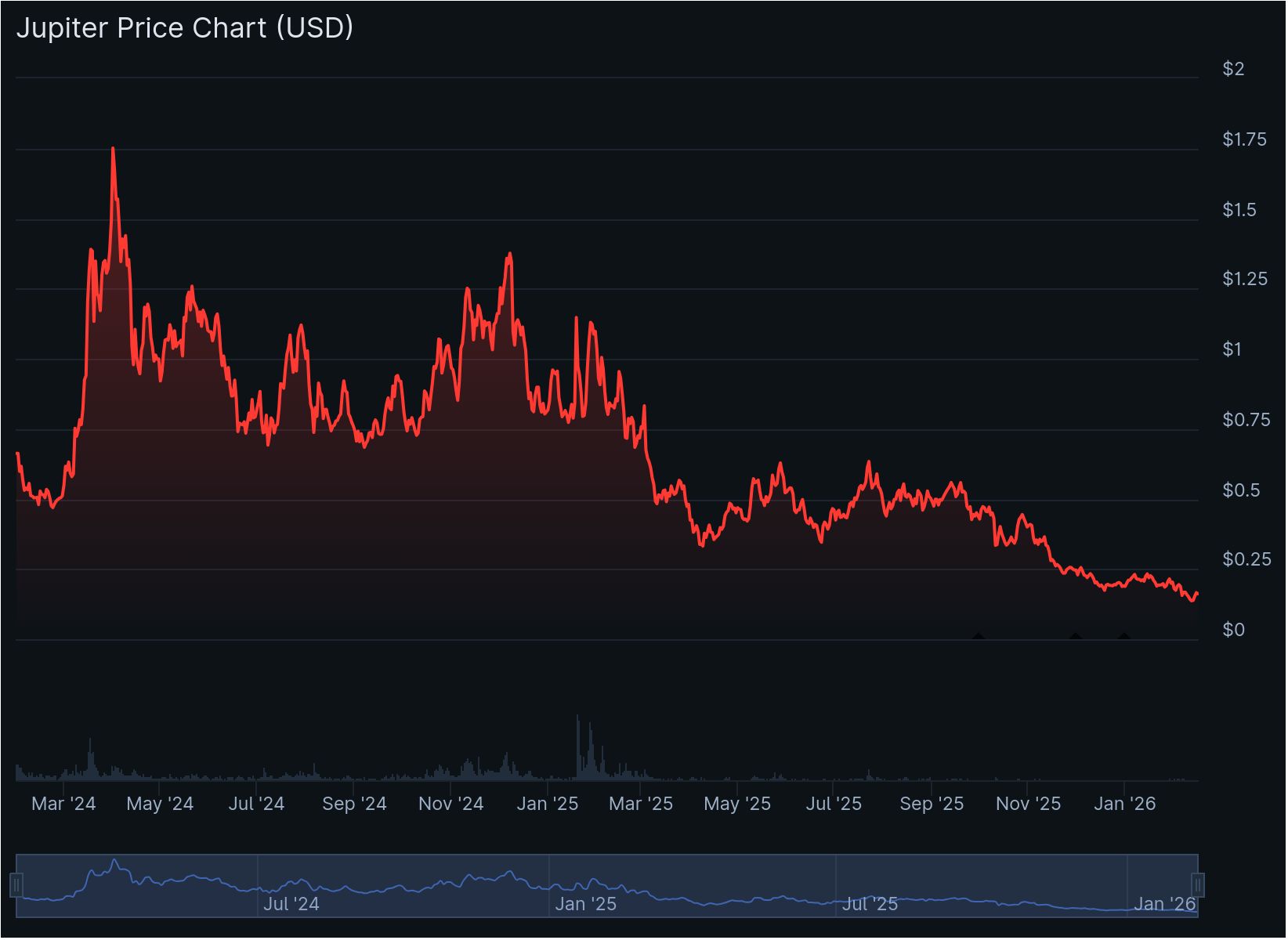1288x940 pixels.
Task: Select the highest peak of the red price line
Action: point(113,148)
